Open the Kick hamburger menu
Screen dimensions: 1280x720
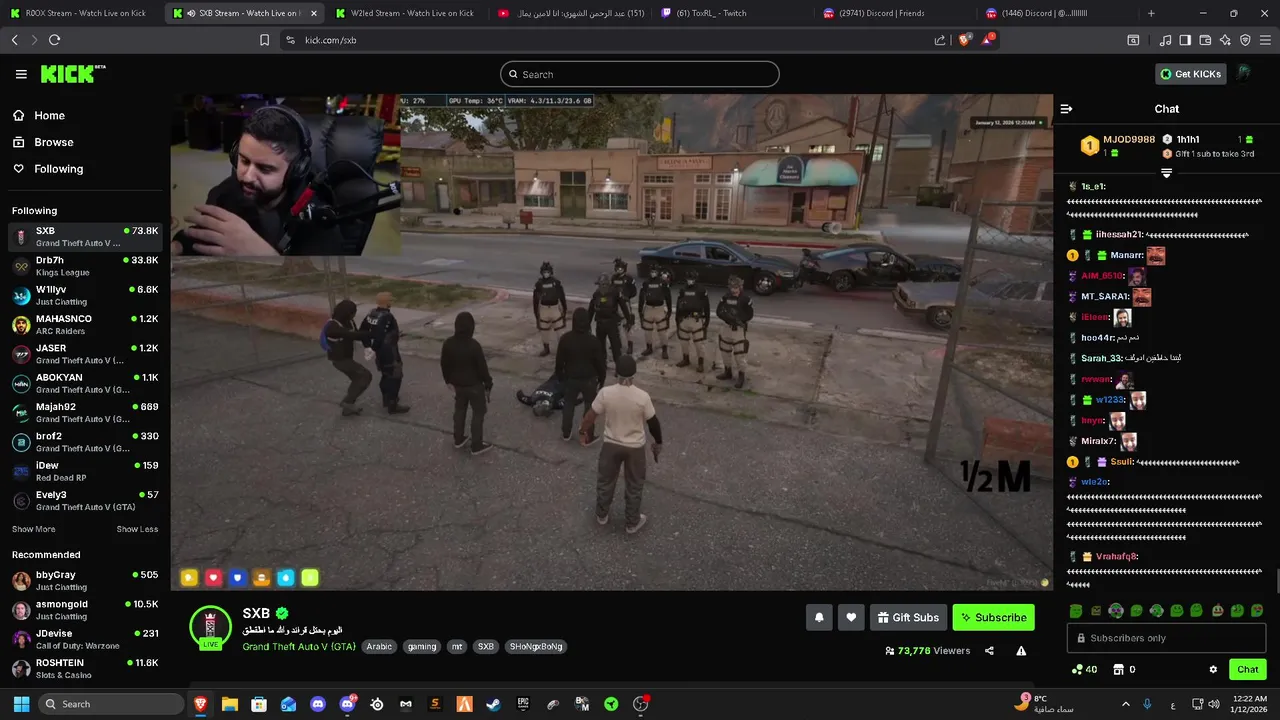21,74
